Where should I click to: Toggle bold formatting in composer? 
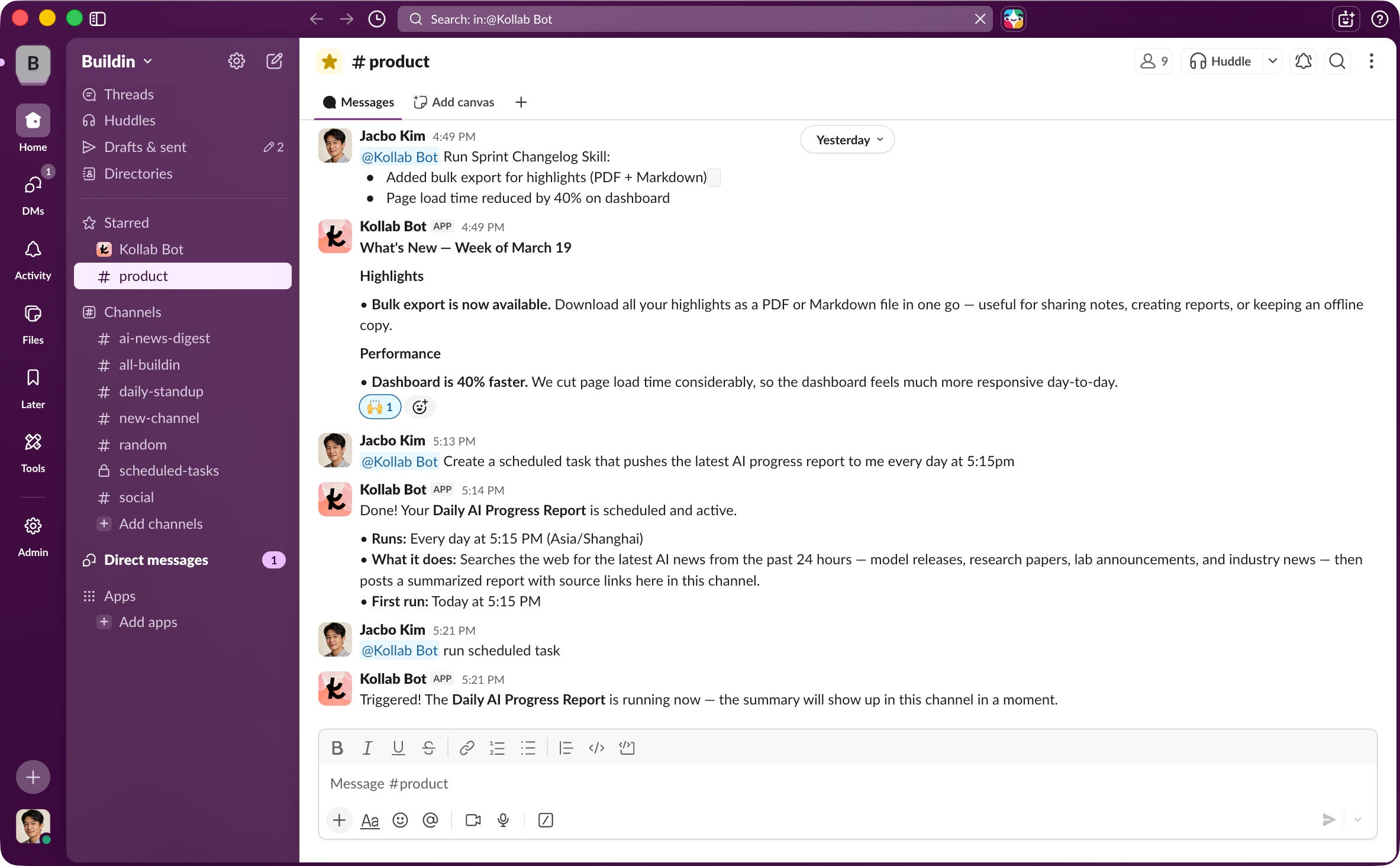(x=337, y=748)
